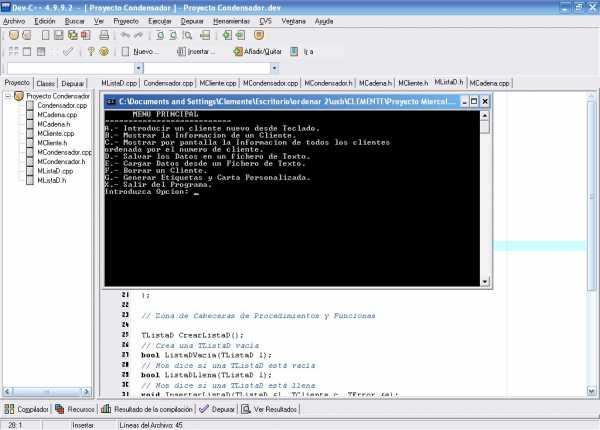Click the Run program icon
The image size is (600, 430).
pyautogui.click(x=27, y=51)
